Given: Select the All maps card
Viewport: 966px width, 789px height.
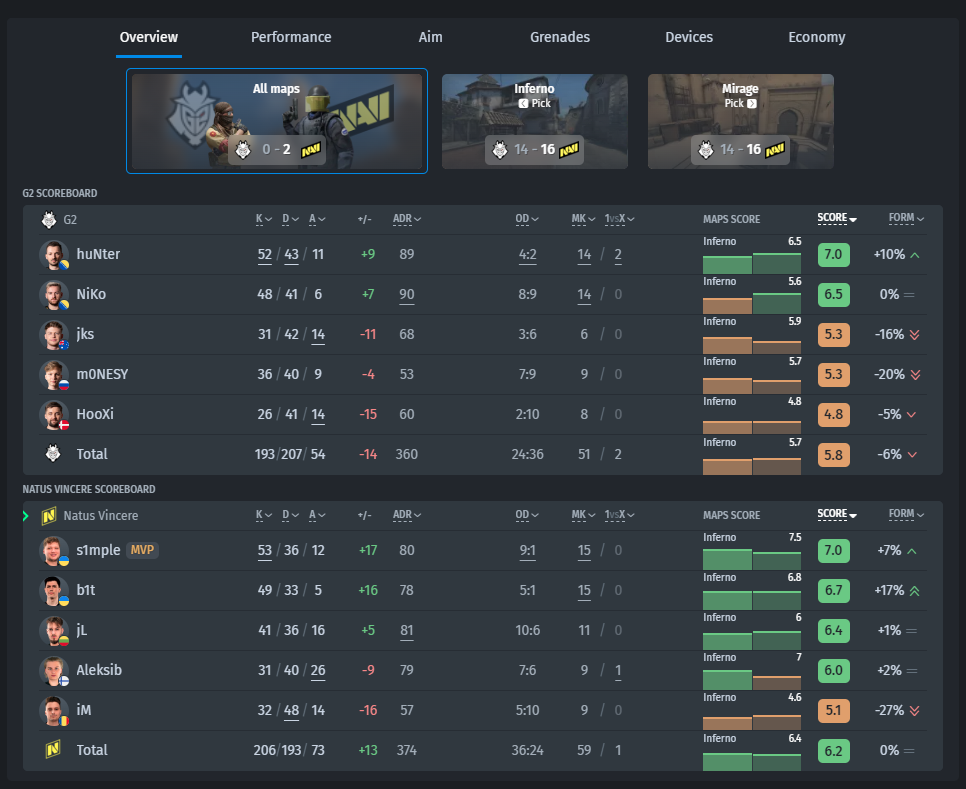Looking at the screenshot, I should [x=277, y=121].
